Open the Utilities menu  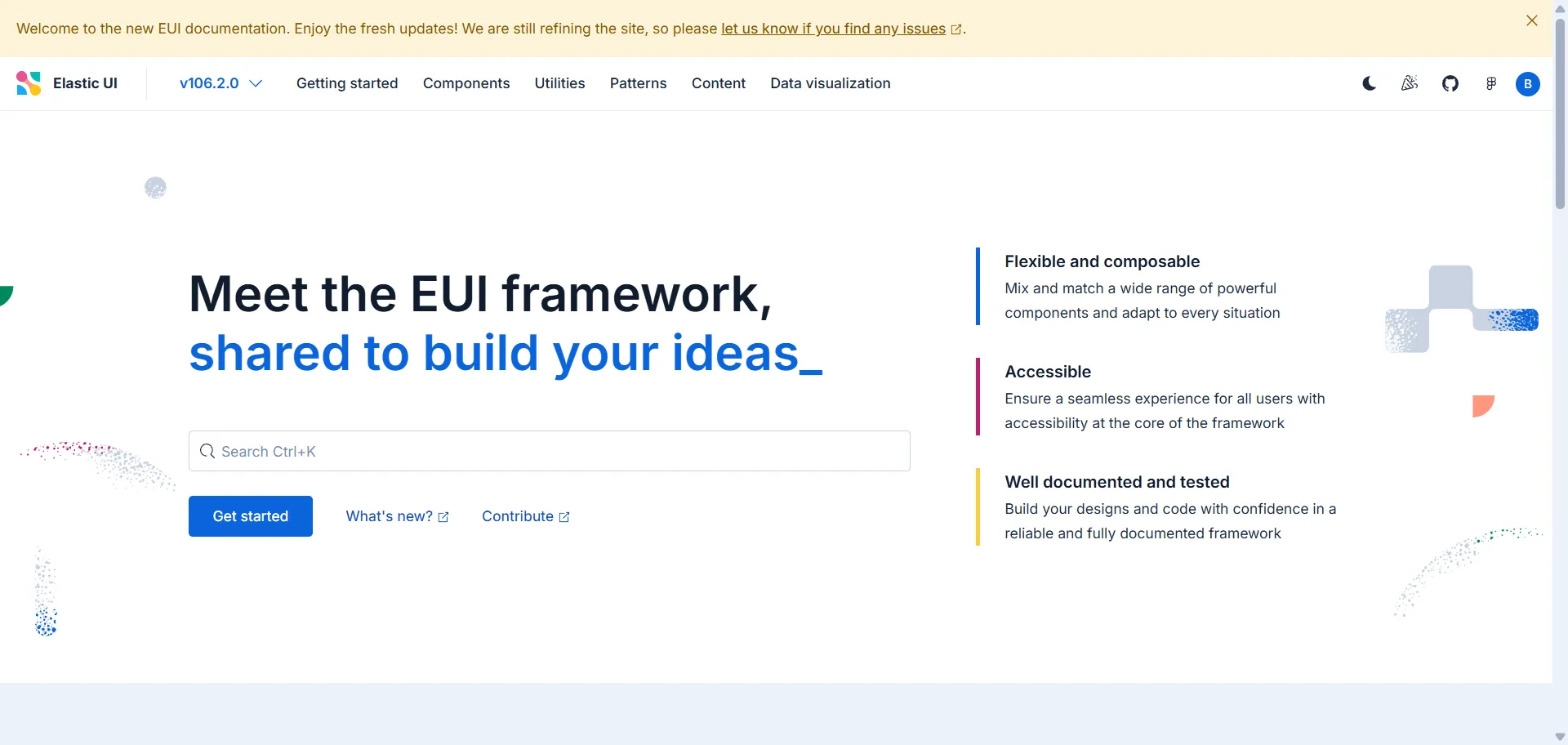tap(559, 83)
